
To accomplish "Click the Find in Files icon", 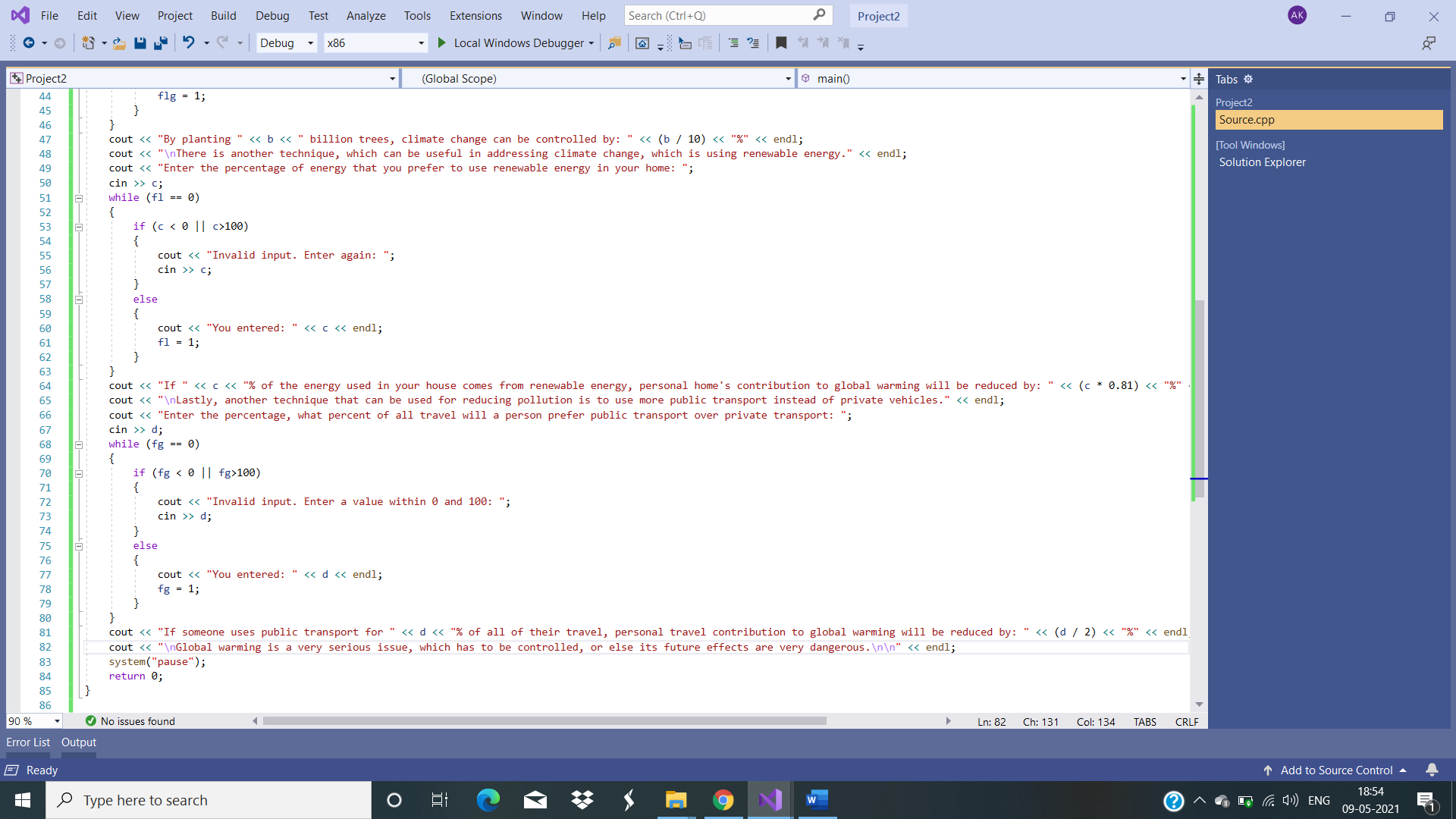I will tap(614, 43).
